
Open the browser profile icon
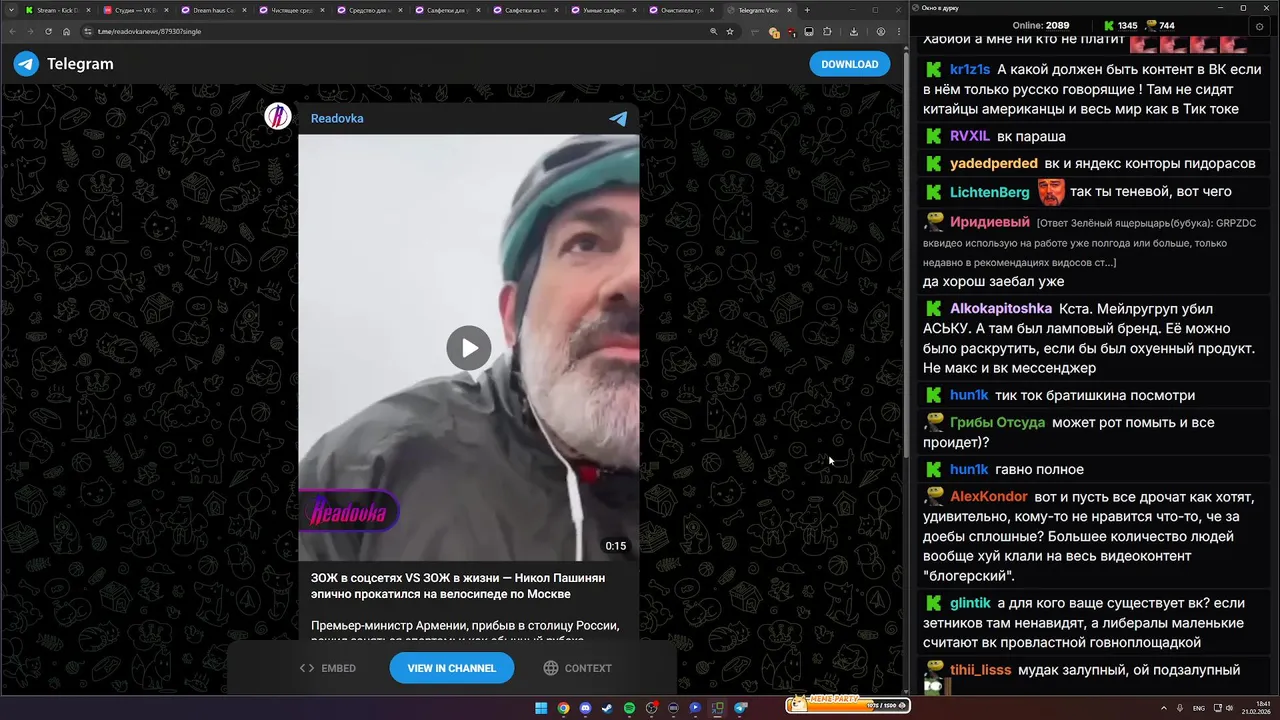point(880,31)
